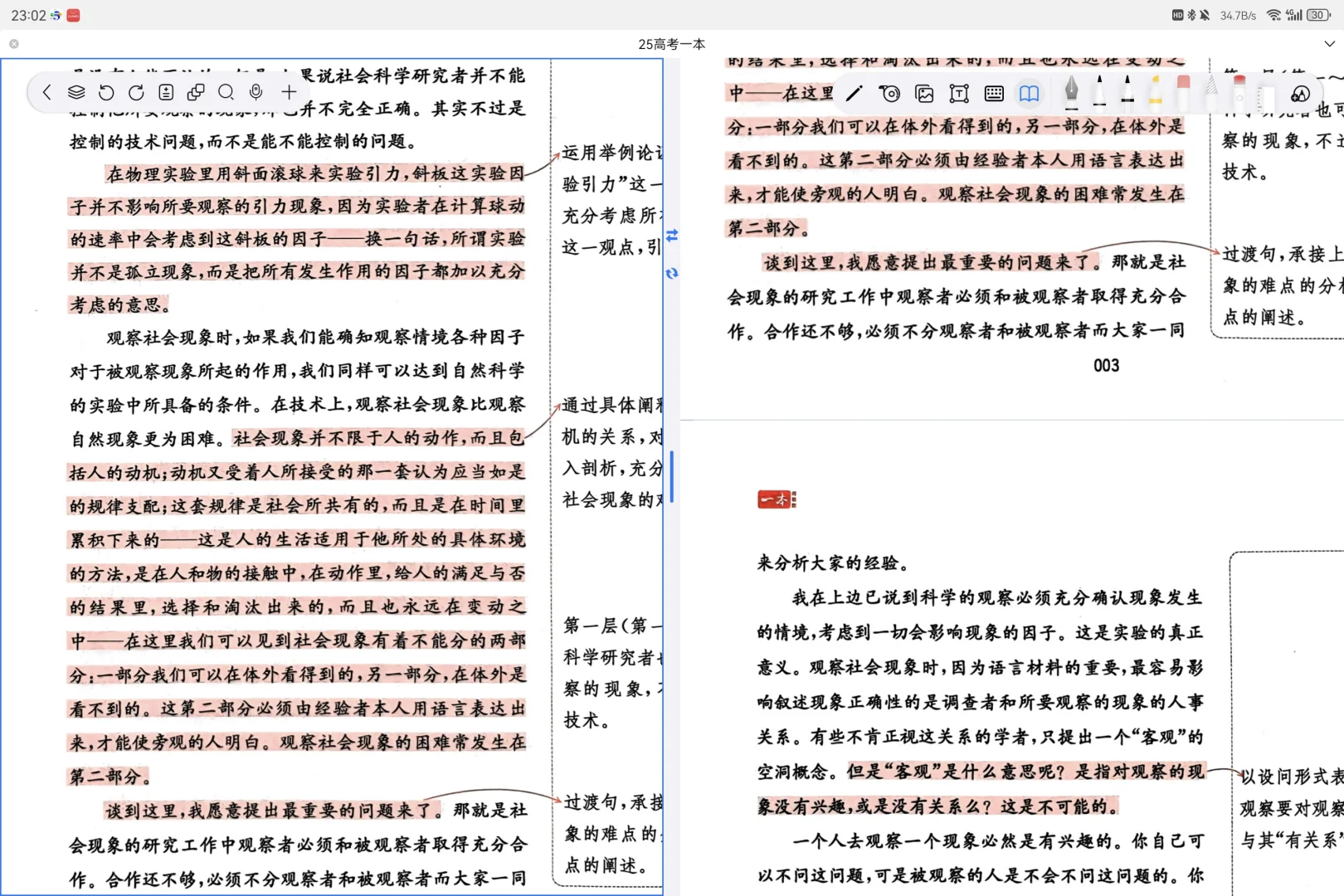Tap the plus icon to add content
This screenshot has width=1344, height=896.
point(289,92)
